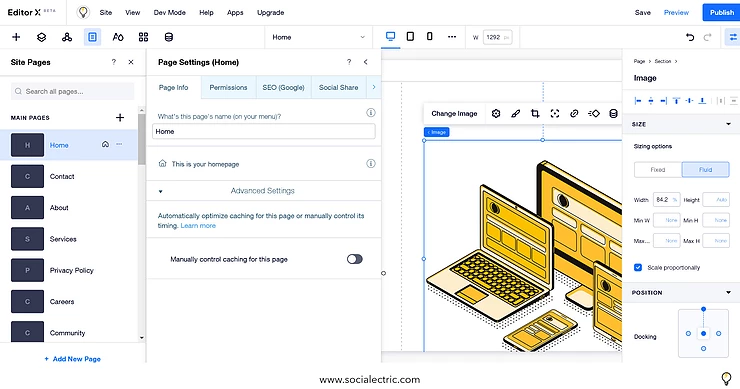
Task: Align image to top edge
Action: [x=676, y=101]
